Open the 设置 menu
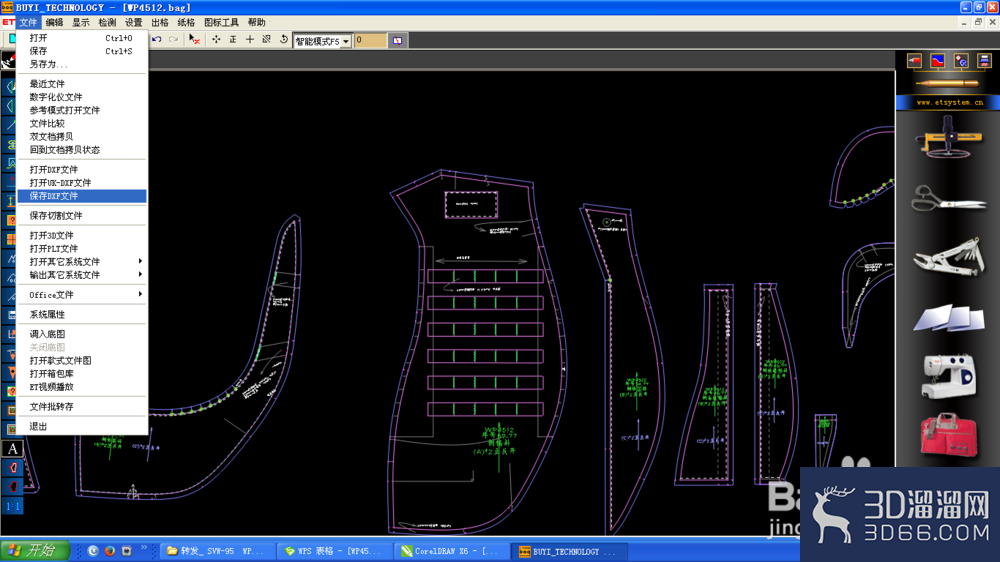The width and height of the screenshot is (1000, 562). [133, 22]
